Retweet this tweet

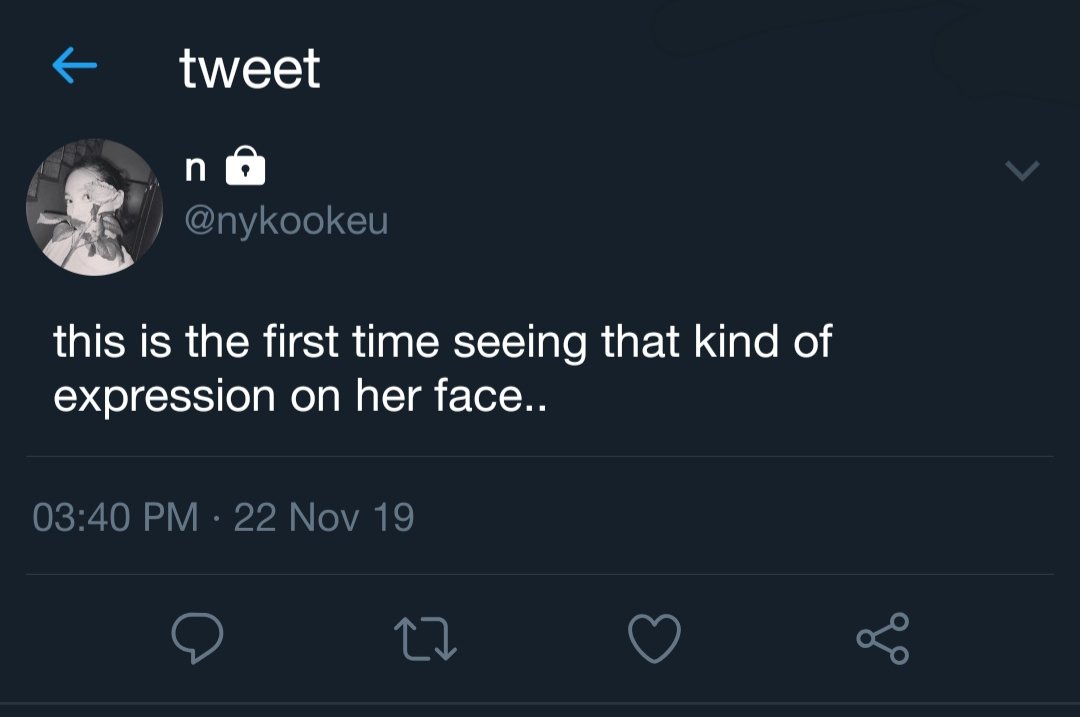pos(425,638)
